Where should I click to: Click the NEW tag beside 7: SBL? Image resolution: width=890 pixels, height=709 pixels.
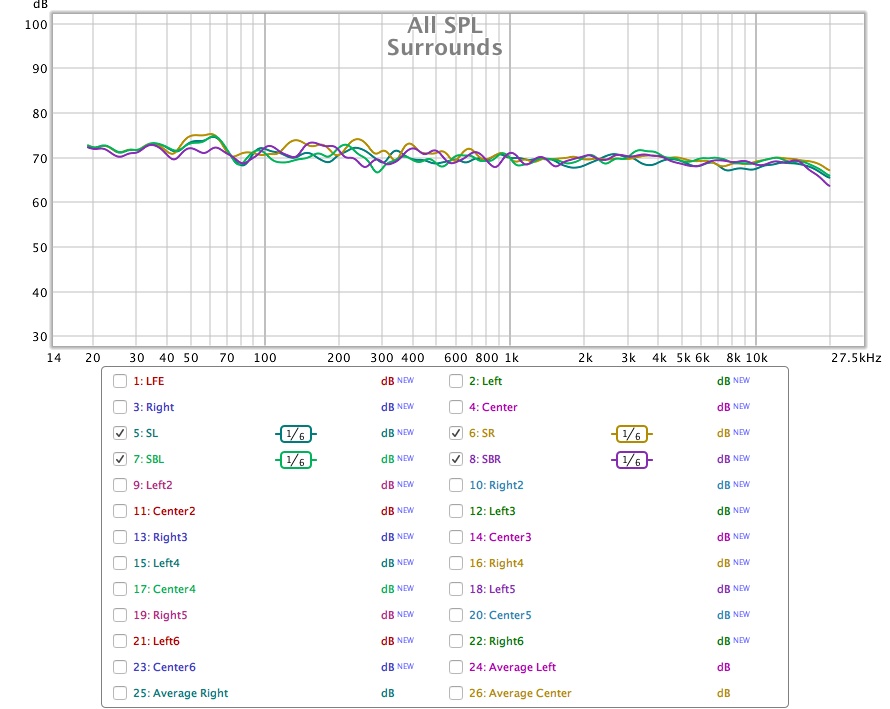tap(405, 458)
